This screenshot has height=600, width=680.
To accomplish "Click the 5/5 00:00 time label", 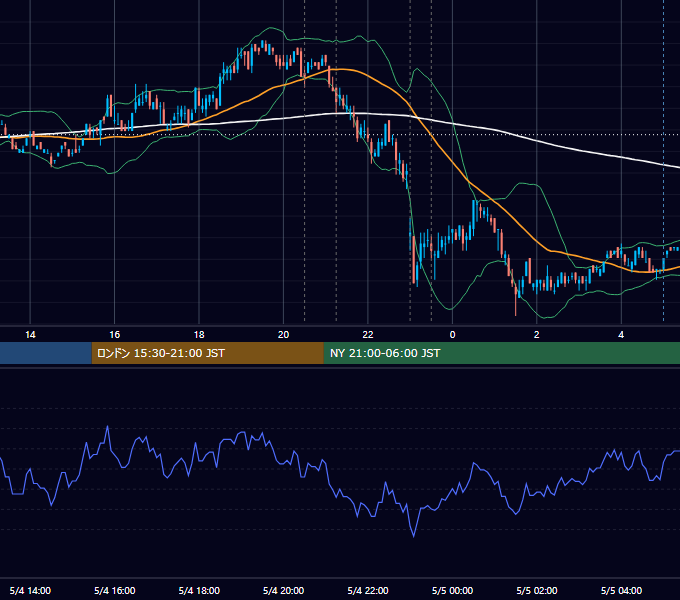I will (x=452, y=590).
